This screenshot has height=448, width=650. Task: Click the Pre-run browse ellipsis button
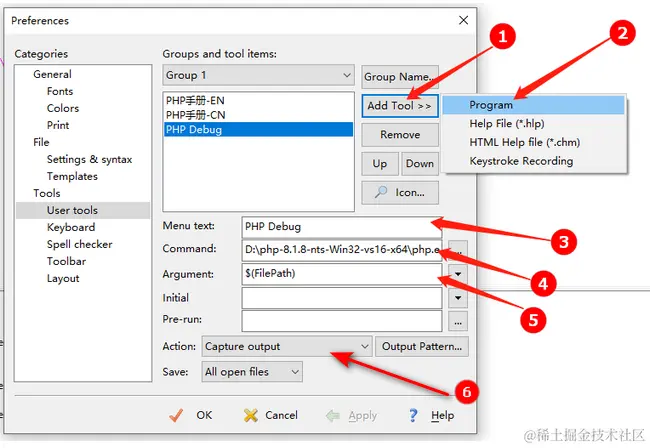pos(458,322)
